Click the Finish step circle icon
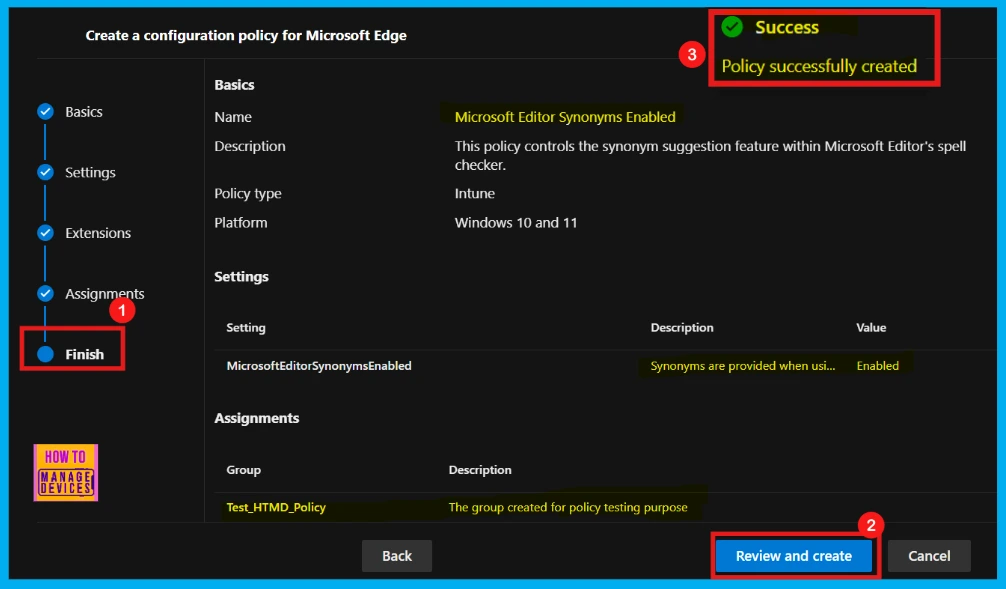The image size is (1006, 589). (45, 354)
